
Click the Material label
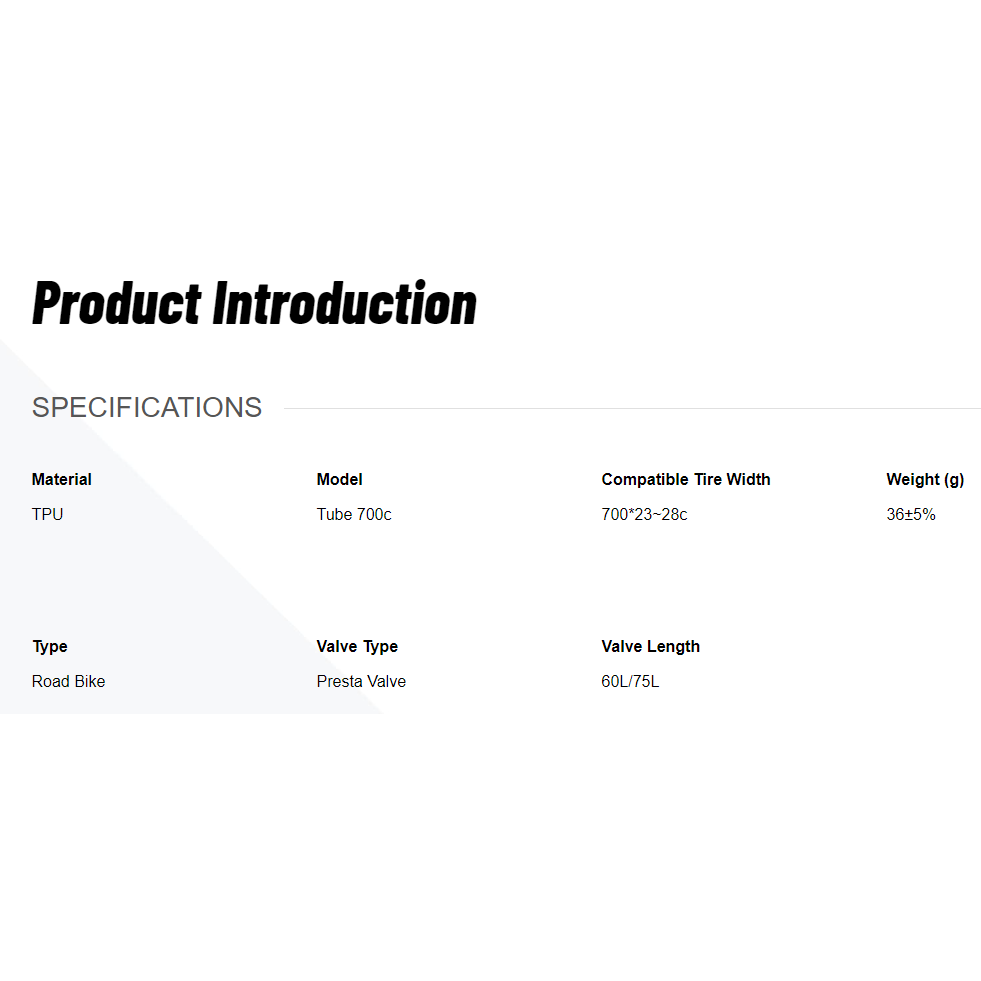pos(62,480)
